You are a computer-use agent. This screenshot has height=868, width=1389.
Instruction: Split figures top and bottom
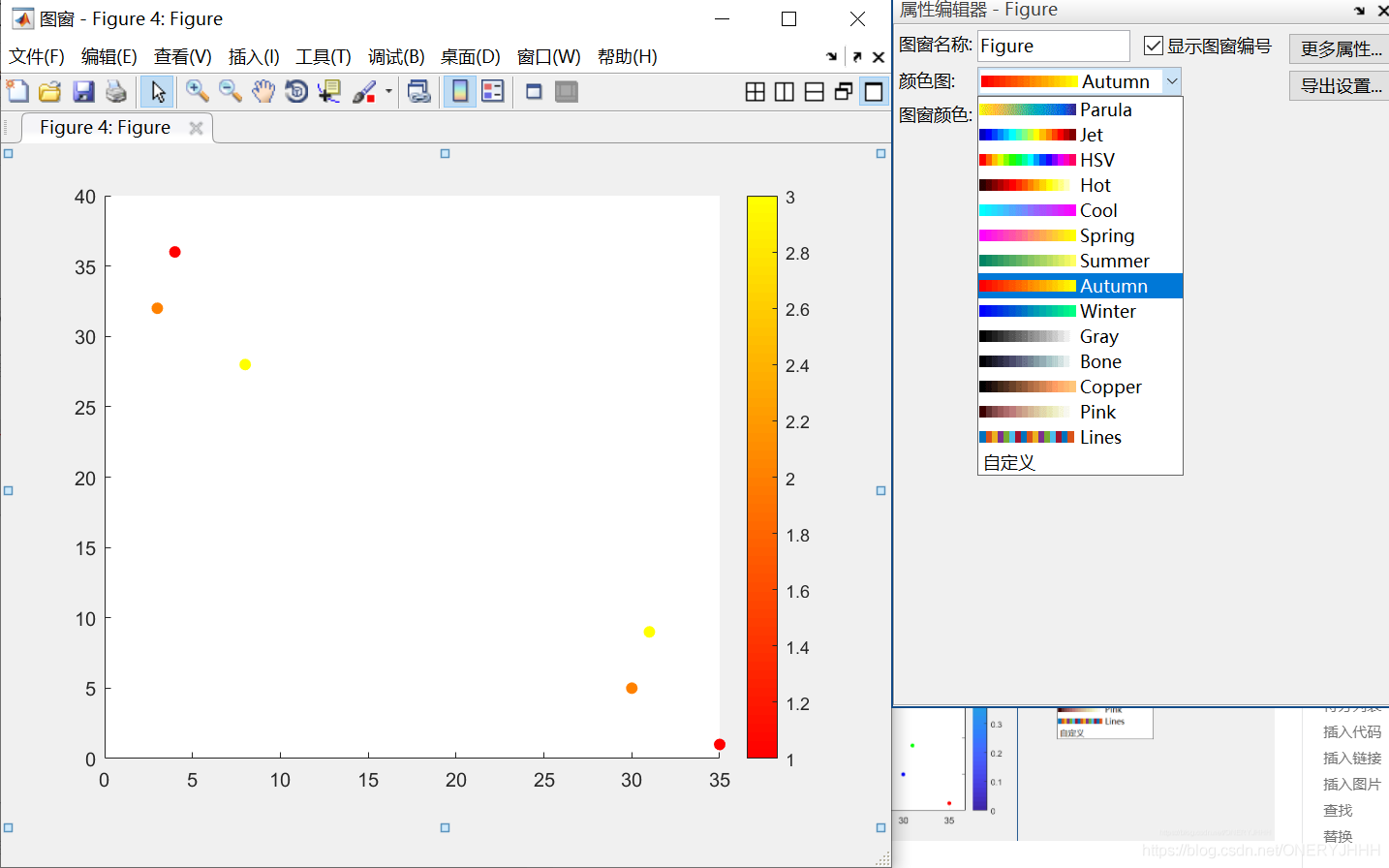click(x=815, y=92)
